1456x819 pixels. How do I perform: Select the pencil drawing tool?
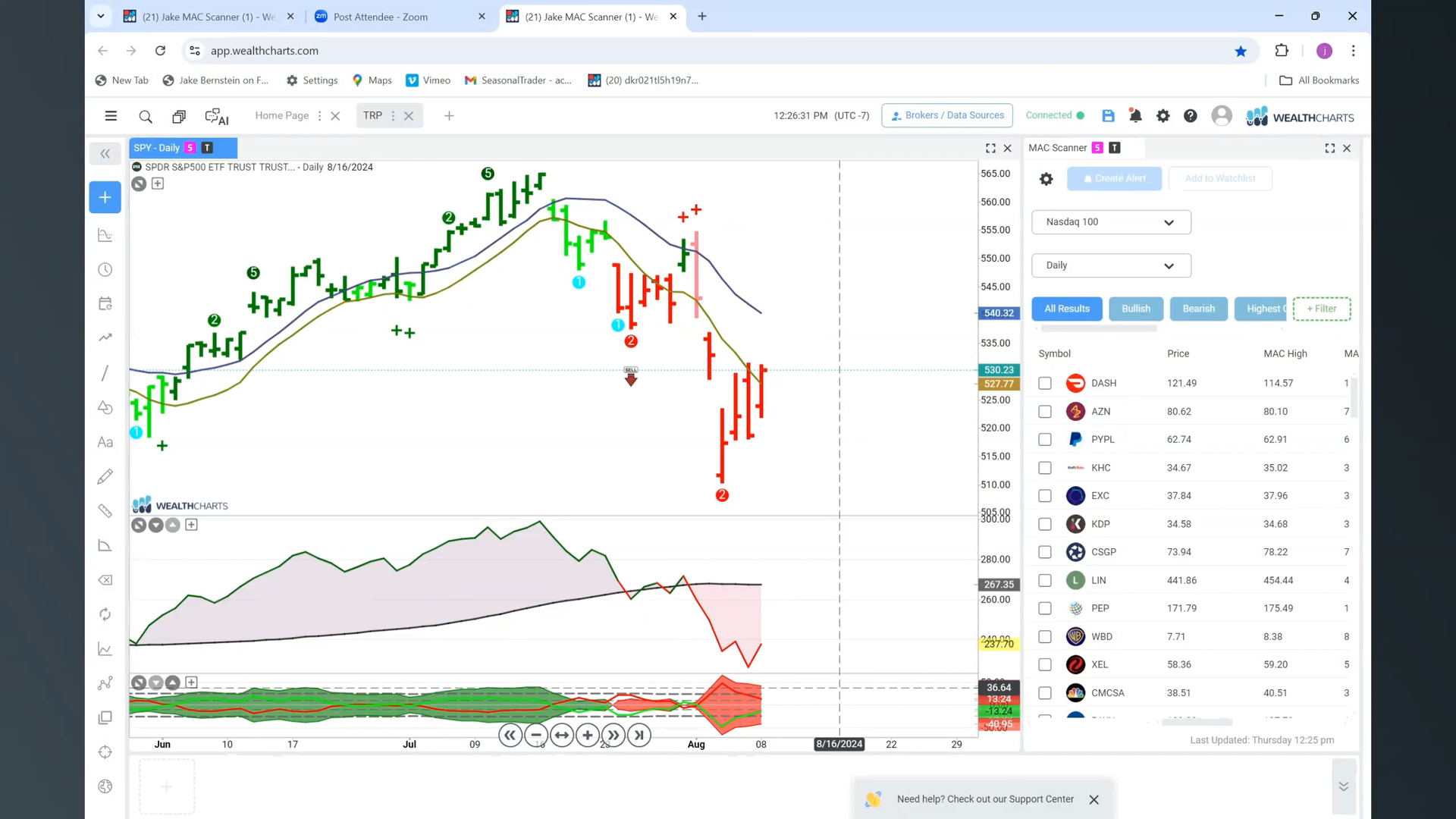pyautogui.click(x=105, y=476)
